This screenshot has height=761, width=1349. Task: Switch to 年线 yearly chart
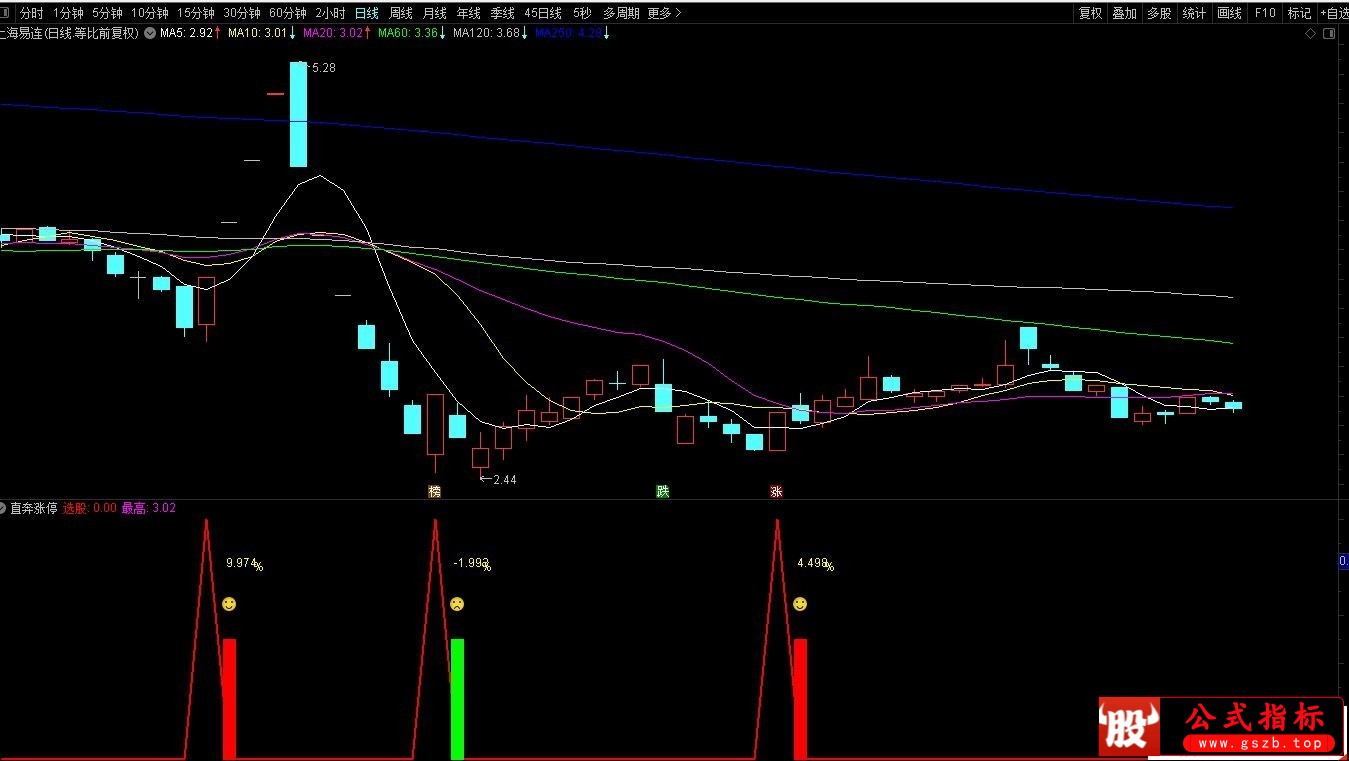468,13
